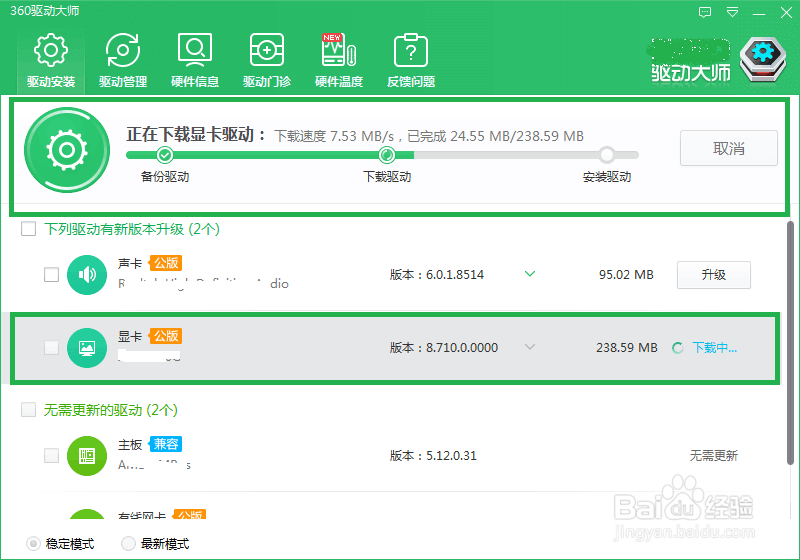Click the 驱动大师 logo badge icon
The height and width of the screenshot is (560, 800).
763,60
